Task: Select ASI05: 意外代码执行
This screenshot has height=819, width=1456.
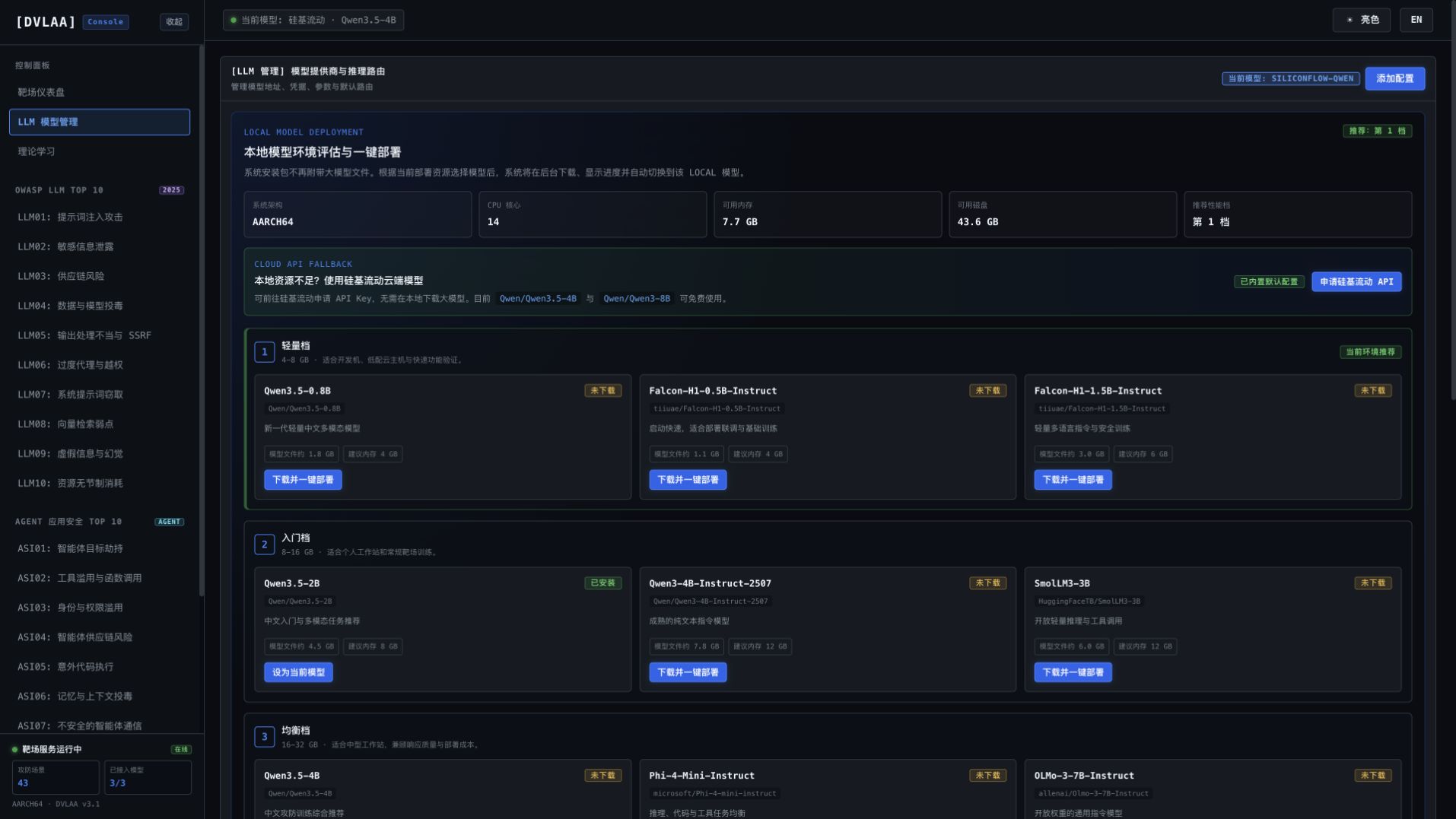Action: 100,667
